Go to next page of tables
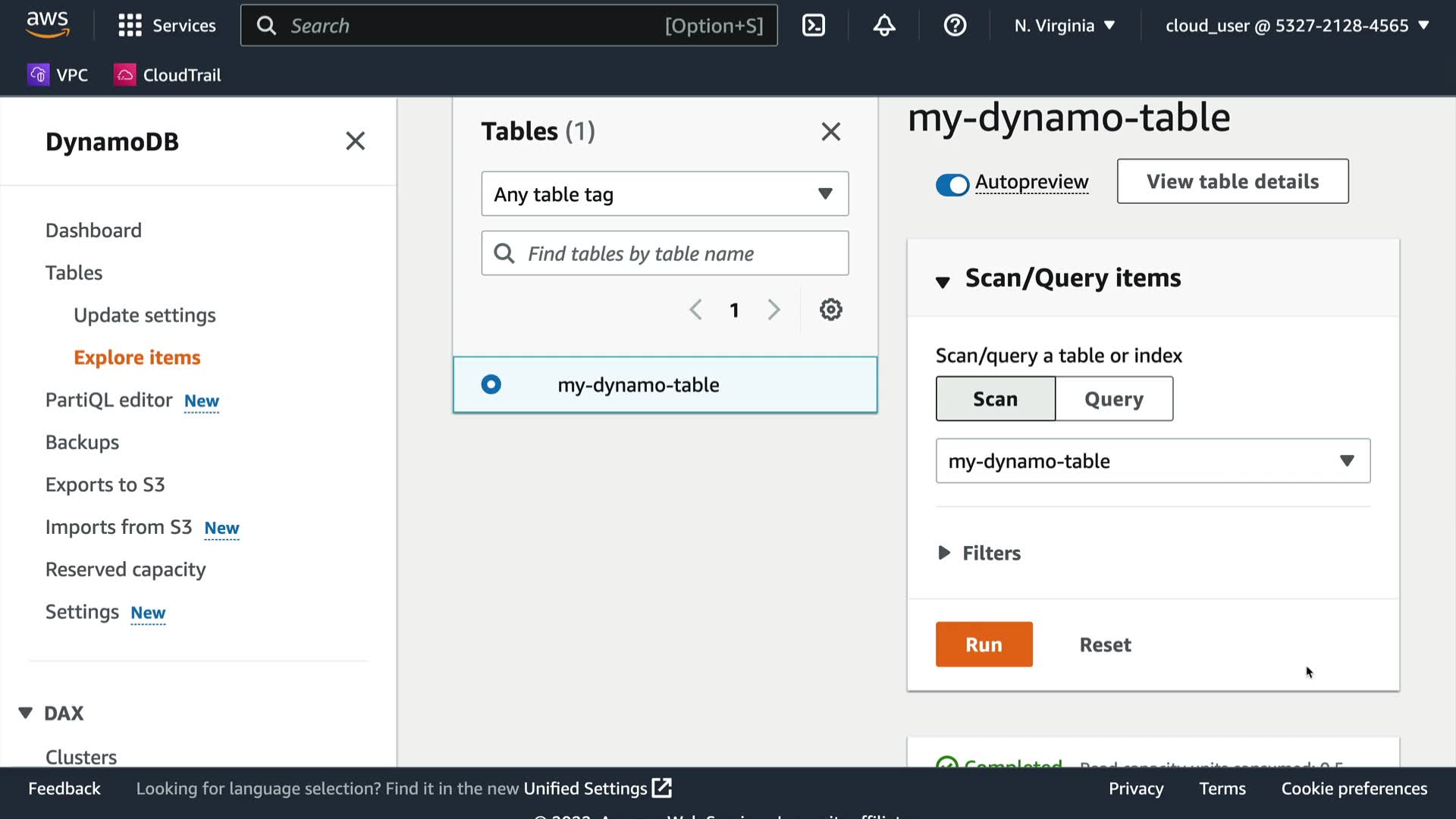Image resolution: width=1456 pixels, height=819 pixels. coord(773,309)
